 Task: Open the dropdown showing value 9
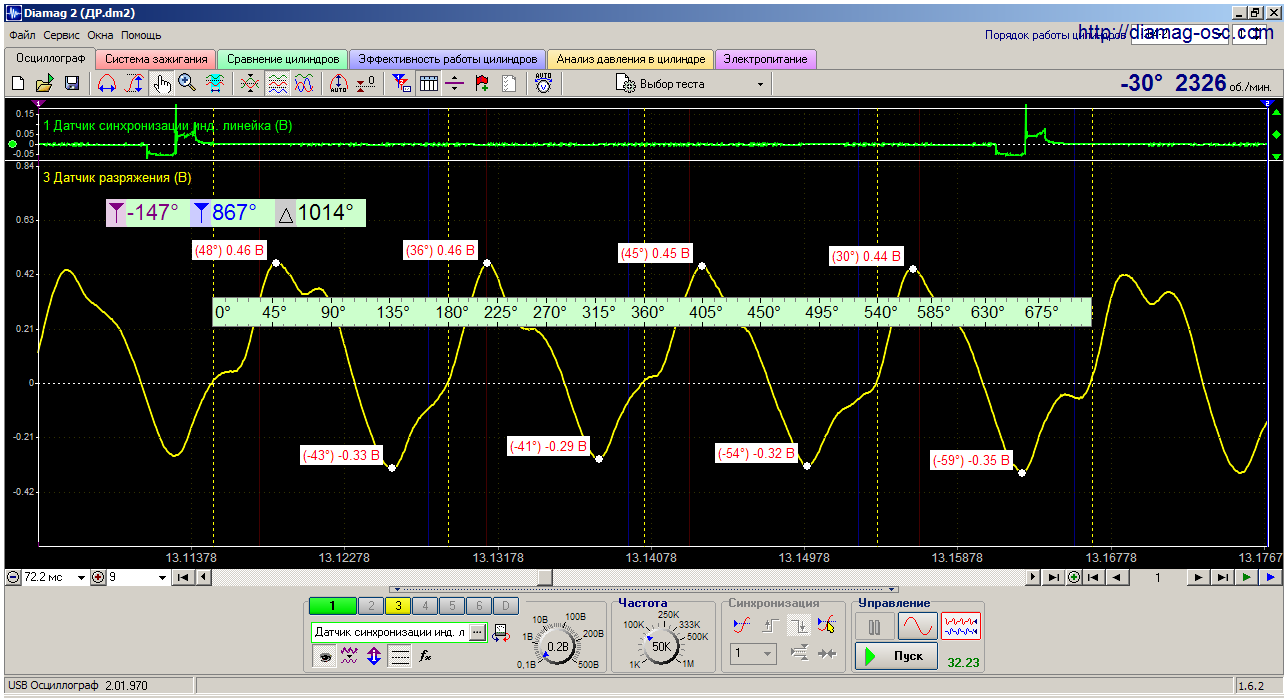pos(164,577)
